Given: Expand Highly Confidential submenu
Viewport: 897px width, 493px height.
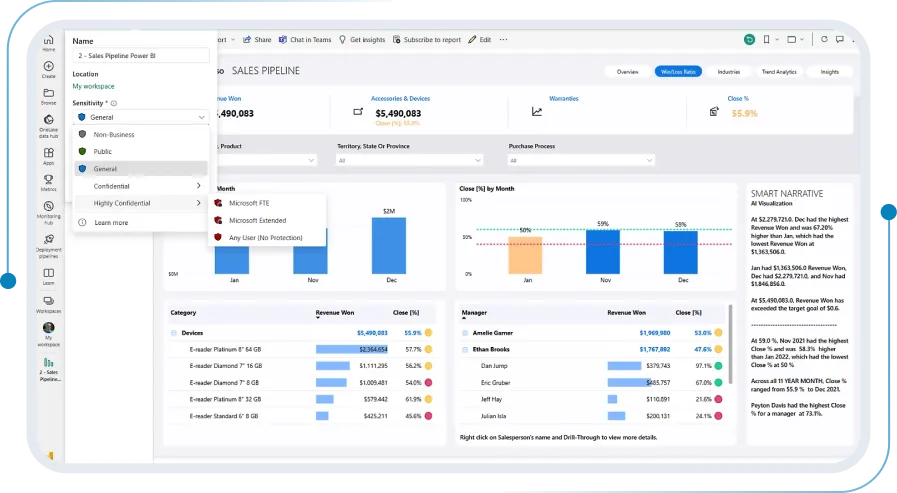Looking at the screenshot, I should pyautogui.click(x=141, y=203).
